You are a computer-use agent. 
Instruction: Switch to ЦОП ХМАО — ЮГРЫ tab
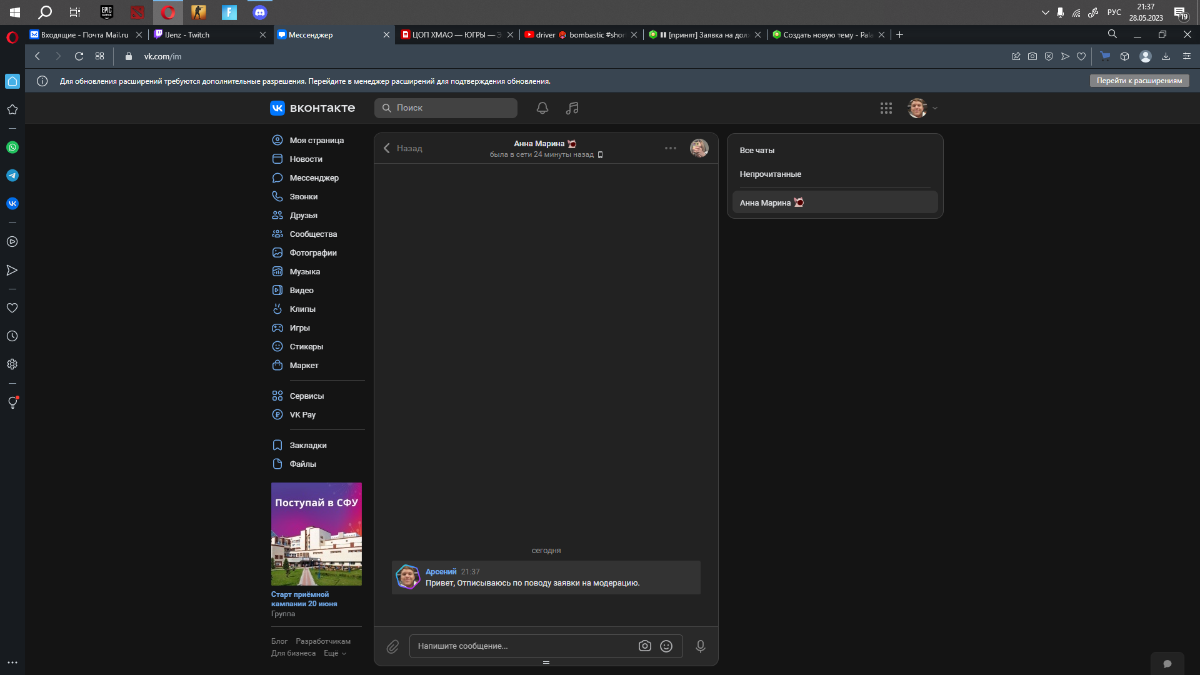coord(455,34)
